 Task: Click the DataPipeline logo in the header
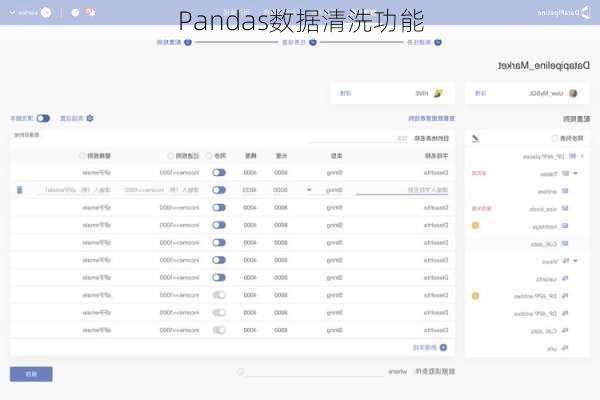click(564, 13)
